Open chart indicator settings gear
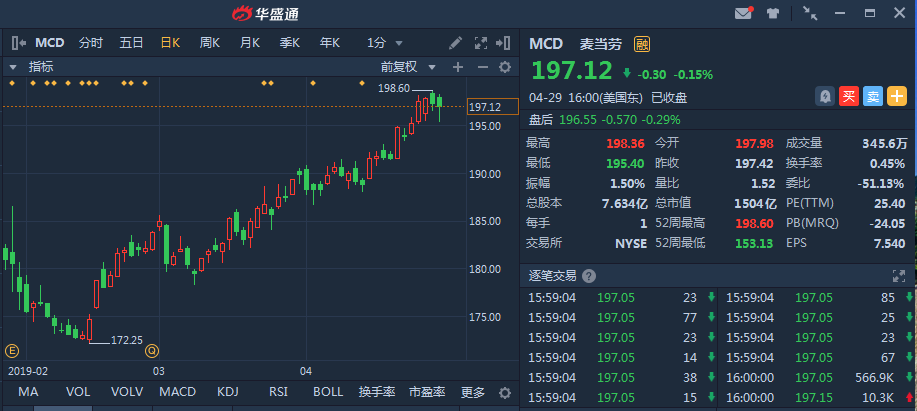This screenshot has height=411, width=917. [505, 67]
